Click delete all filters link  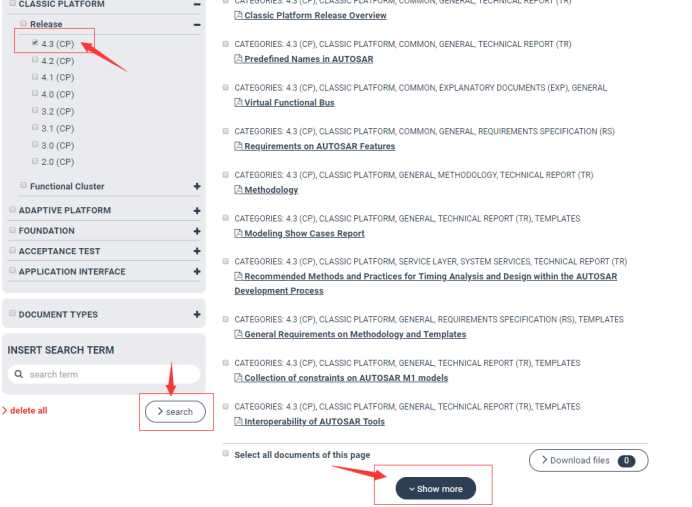[x=25, y=411]
